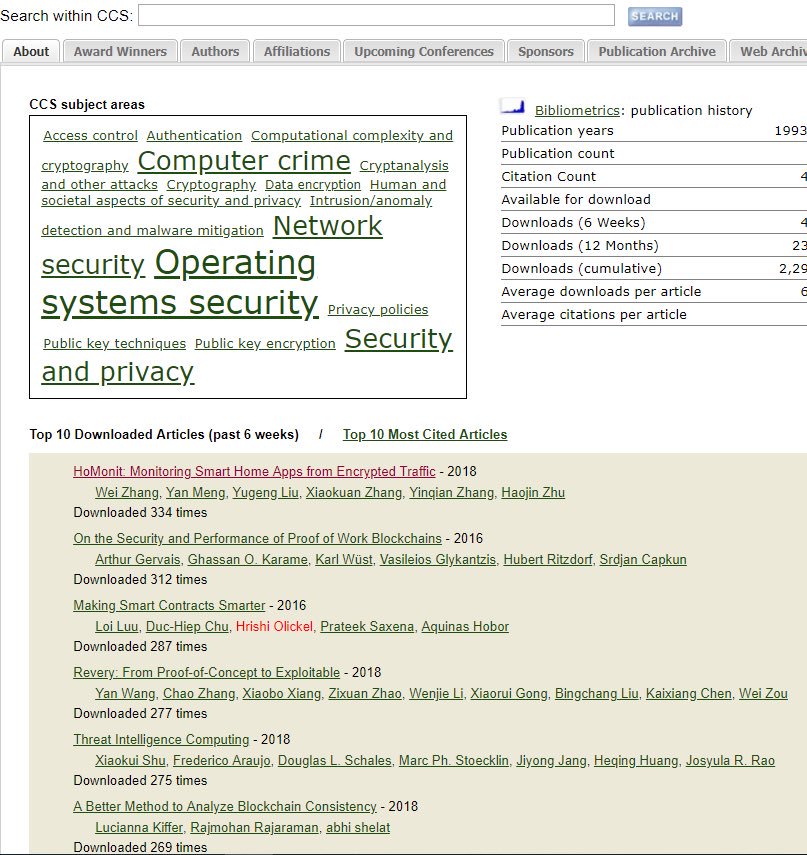Click the Authentication subject link
Image resolution: width=807 pixels, height=855 pixels.
(194, 135)
